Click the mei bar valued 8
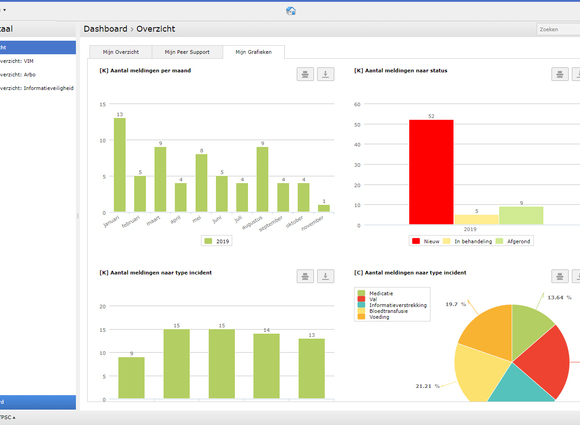Screen dimensions: 580x425 pos(201,183)
